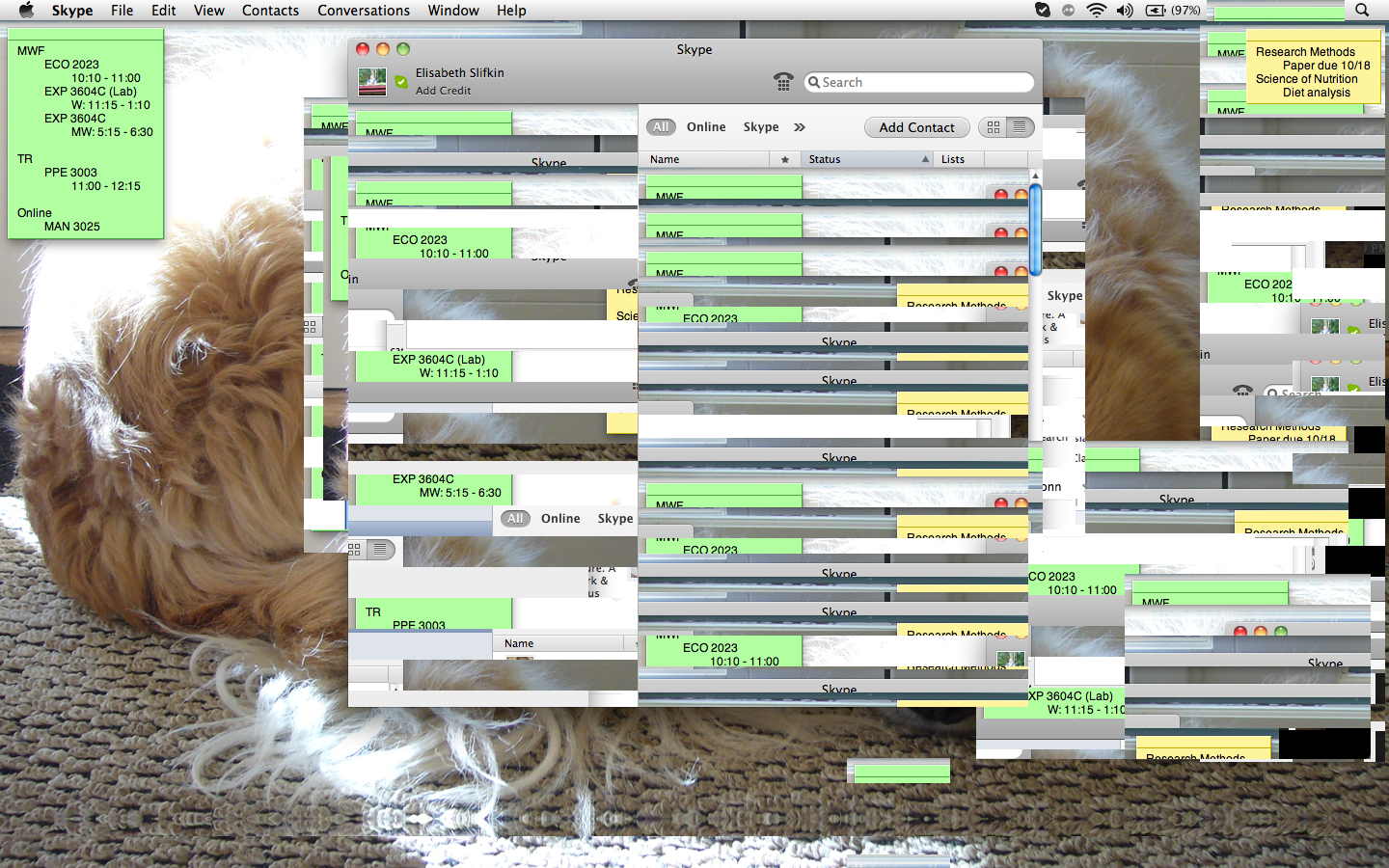Click '11:00 - 12:15' in the green note
1389x868 pixels.
click(106, 186)
